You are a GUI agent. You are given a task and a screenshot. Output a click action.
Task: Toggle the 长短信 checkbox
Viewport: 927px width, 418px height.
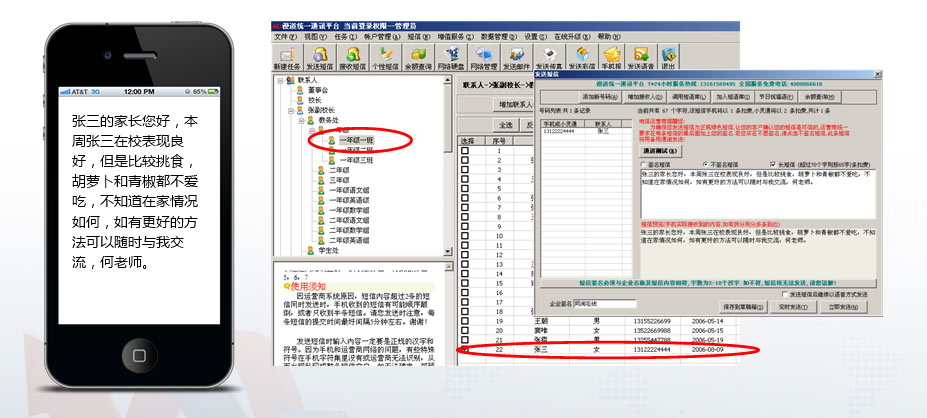tap(771, 164)
